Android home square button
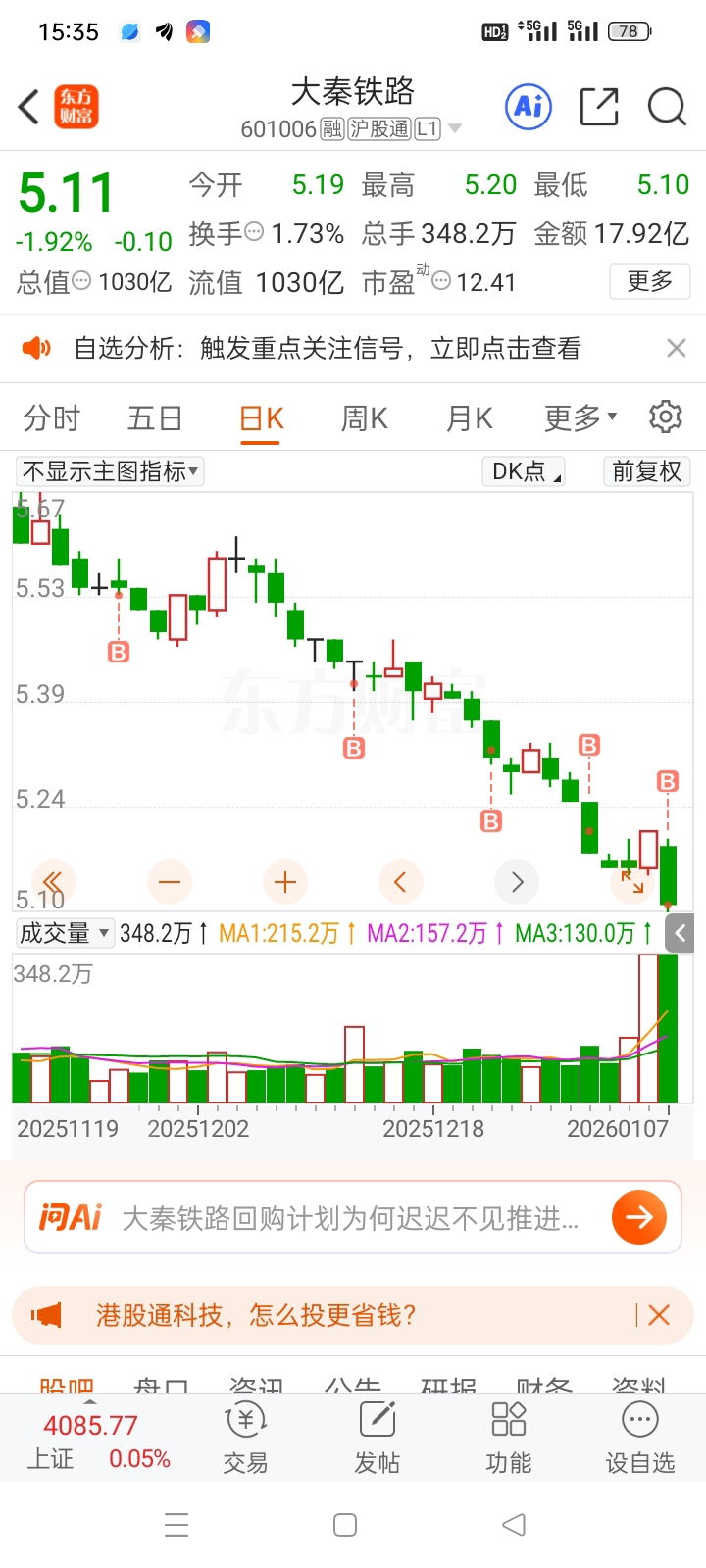 [x=345, y=1525]
